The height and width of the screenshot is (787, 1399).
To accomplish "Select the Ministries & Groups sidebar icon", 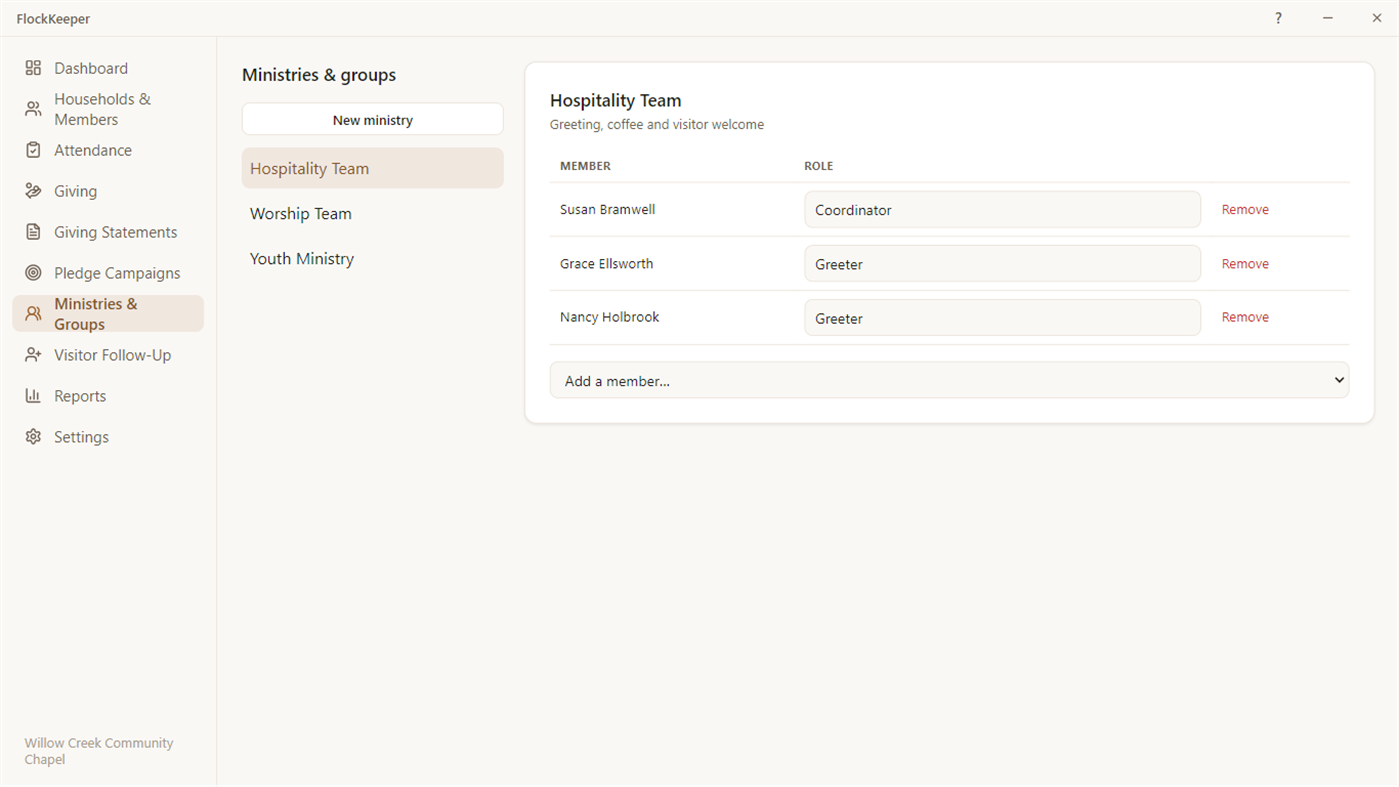I will pyautogui.click(x=33, y=314).
